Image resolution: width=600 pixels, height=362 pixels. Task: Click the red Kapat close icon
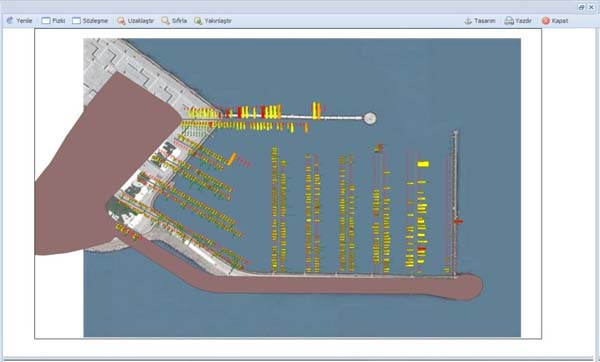coord(546,21)
